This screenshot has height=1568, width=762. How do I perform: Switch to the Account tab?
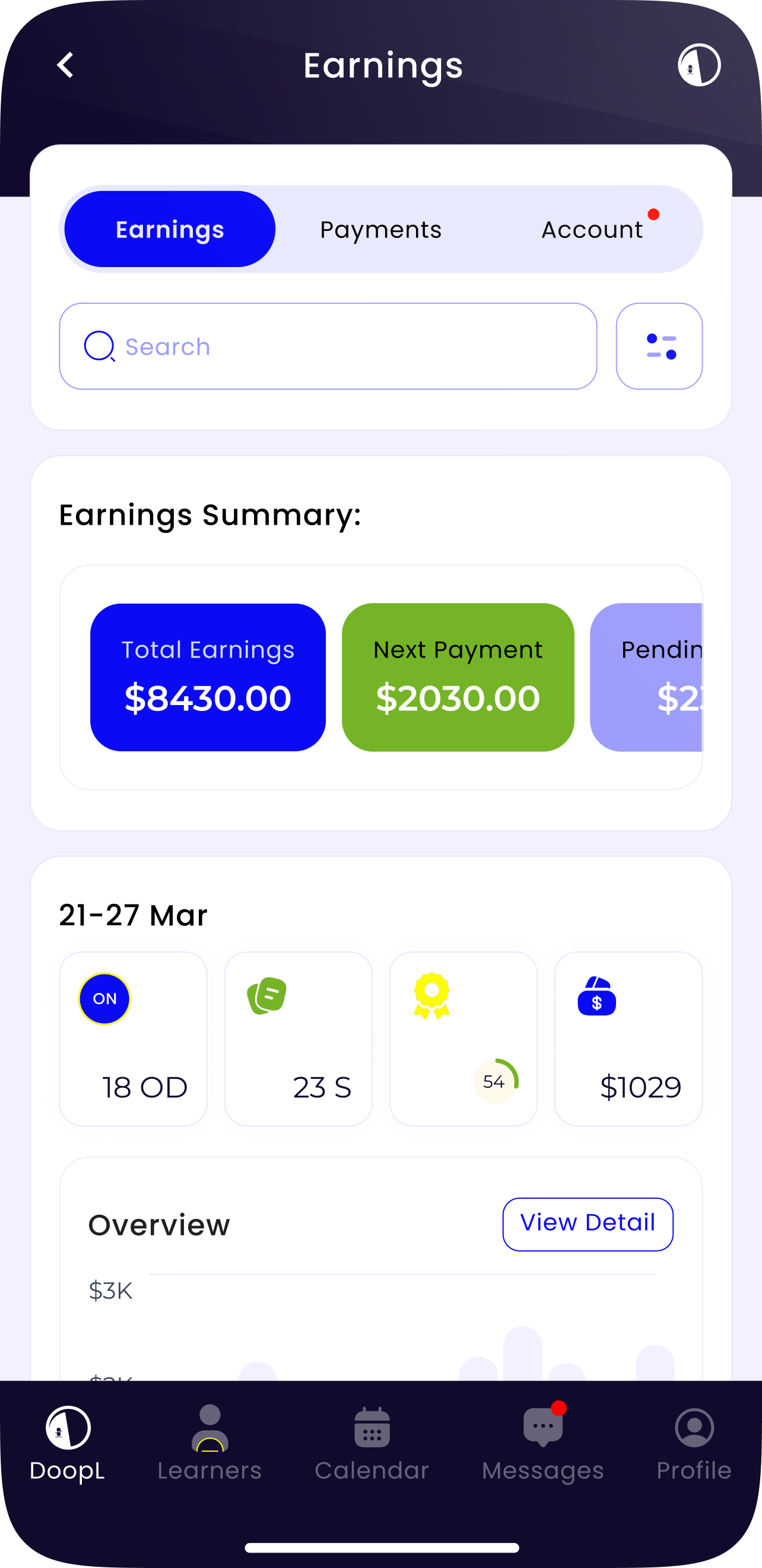[x=592, y=230]
